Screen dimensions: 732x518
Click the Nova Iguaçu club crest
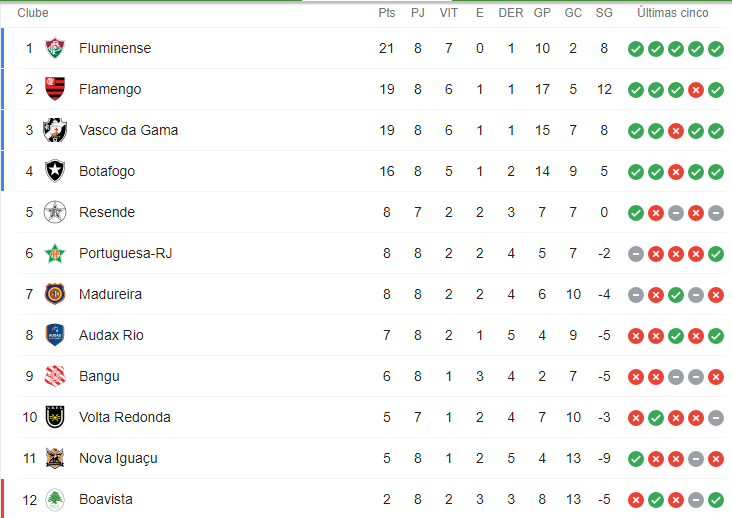click(55, 458)
